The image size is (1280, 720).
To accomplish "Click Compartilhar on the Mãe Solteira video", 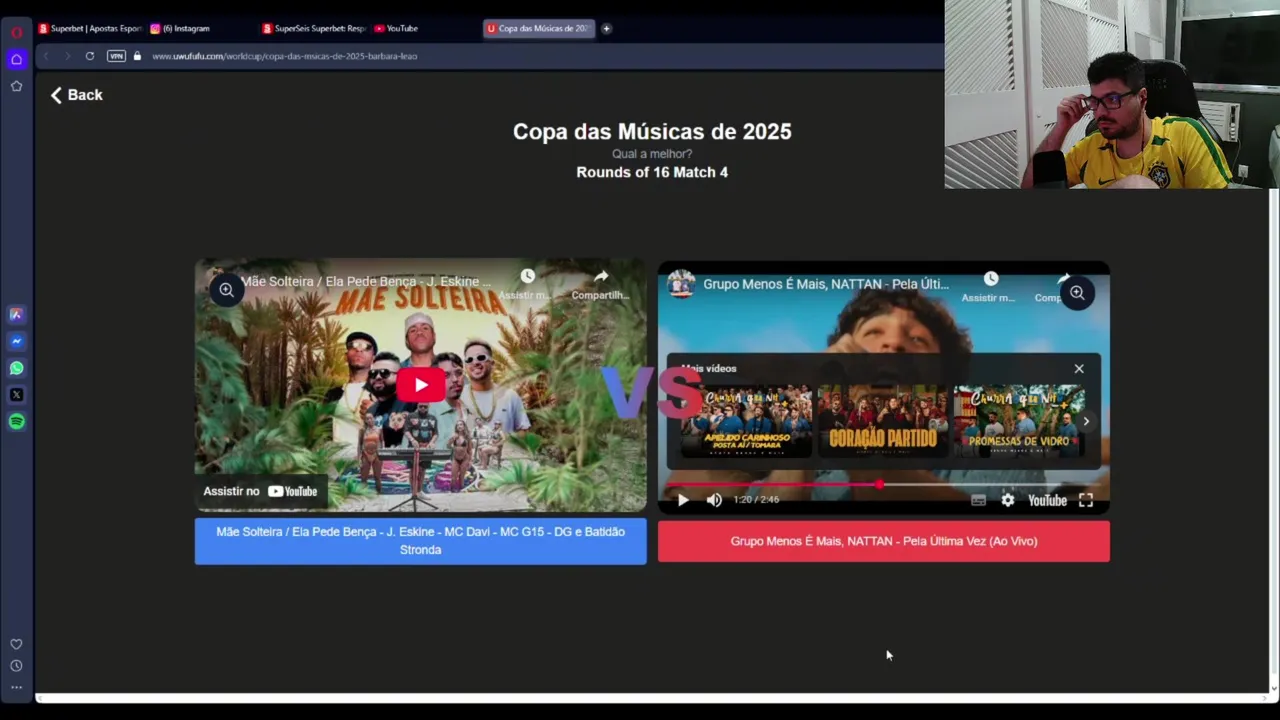I will pyautogui.click(x=600, y=284).
